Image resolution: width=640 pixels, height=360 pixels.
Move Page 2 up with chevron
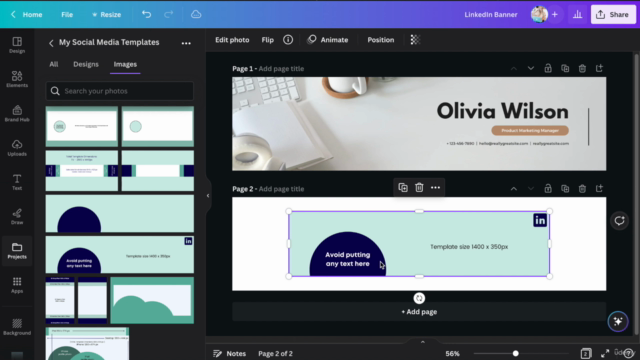(x=513, y=189)
